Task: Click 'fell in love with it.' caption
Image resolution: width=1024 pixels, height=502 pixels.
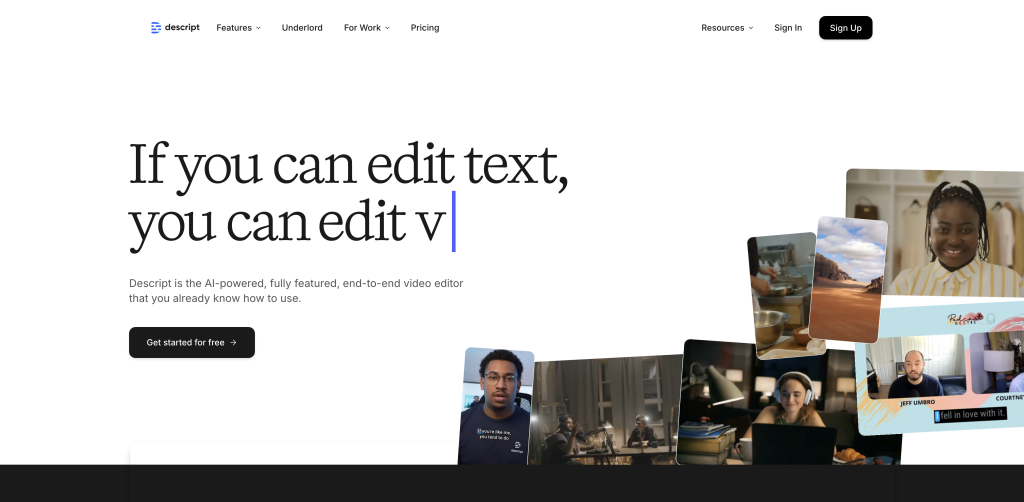Action: pyautogui.click(x=971, y=414)
